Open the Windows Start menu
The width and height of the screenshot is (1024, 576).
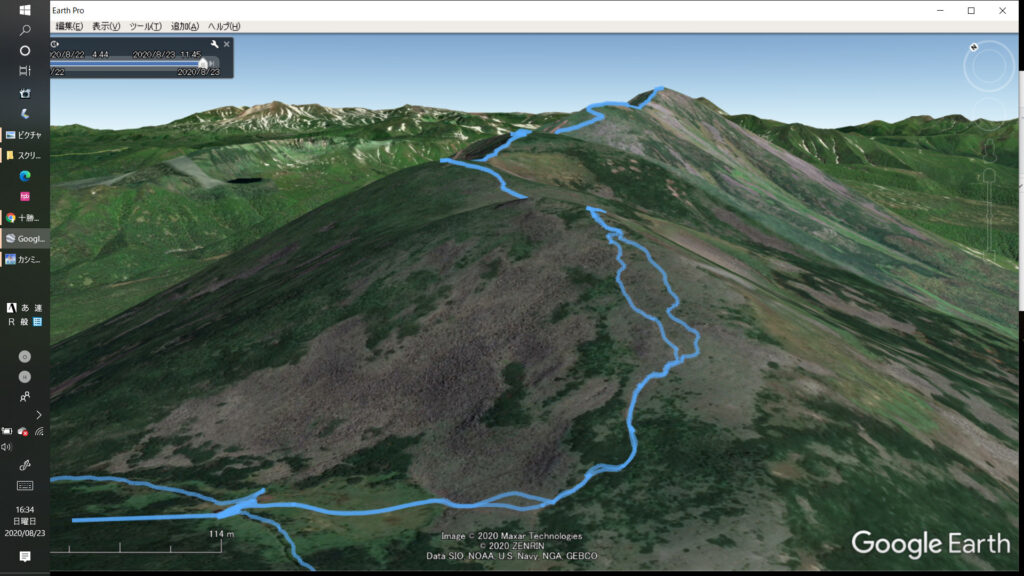25,10
